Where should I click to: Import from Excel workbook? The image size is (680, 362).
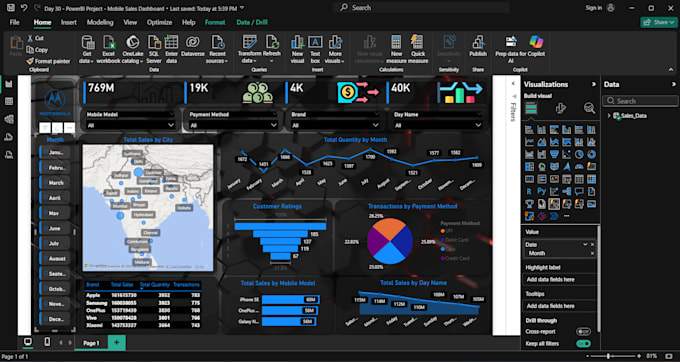tap(108, 49)
